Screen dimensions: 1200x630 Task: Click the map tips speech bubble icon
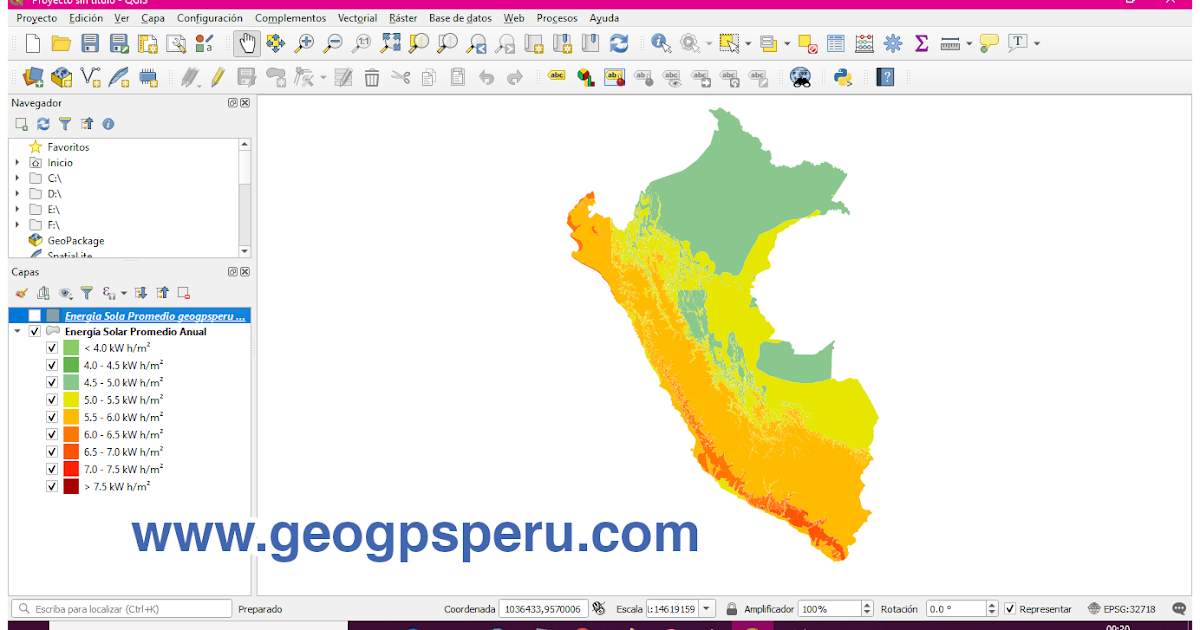tap(989, 43)
